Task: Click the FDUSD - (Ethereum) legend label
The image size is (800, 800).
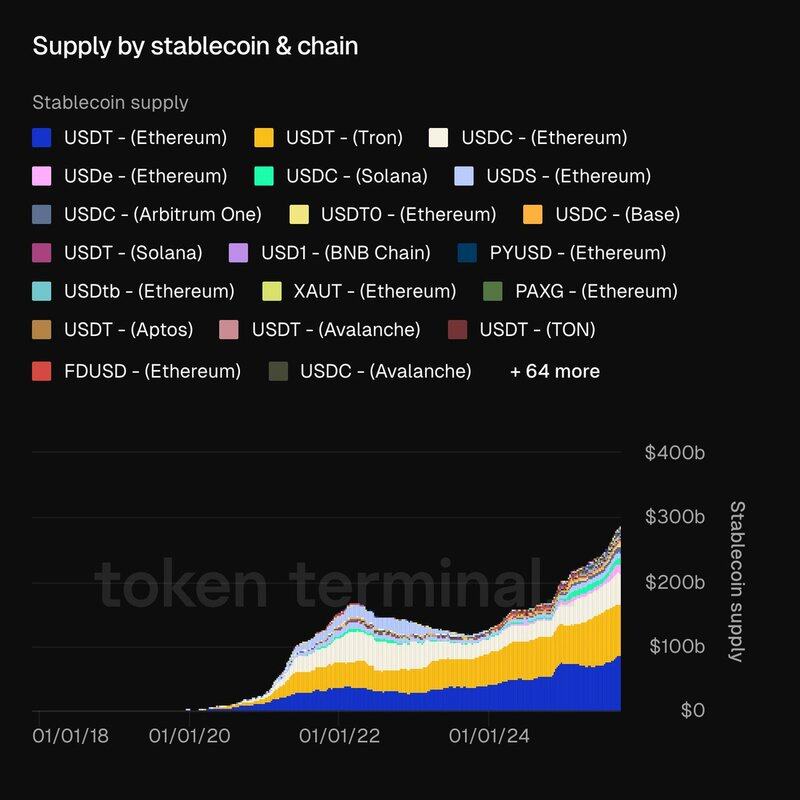Action: [x=151, y=371]
